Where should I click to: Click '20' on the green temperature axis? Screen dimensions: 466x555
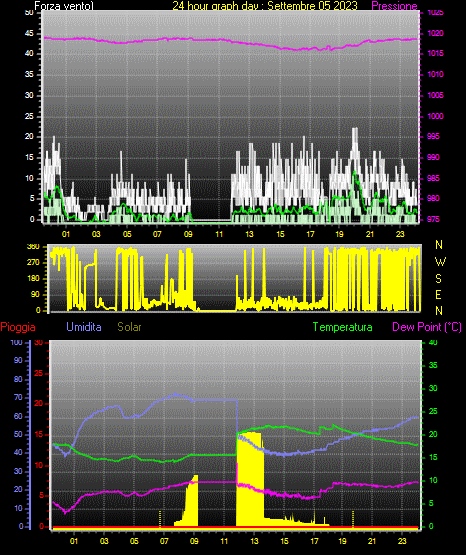click(433, 434)
